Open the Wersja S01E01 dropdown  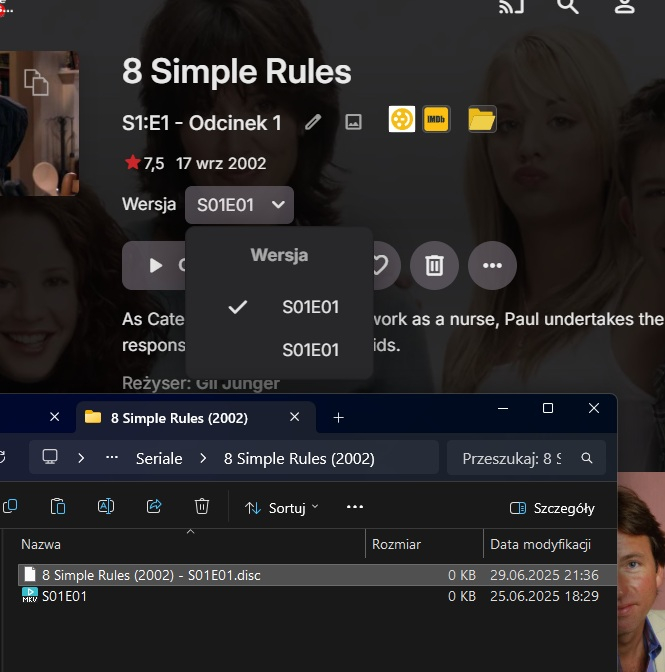[x=239, y=205]
